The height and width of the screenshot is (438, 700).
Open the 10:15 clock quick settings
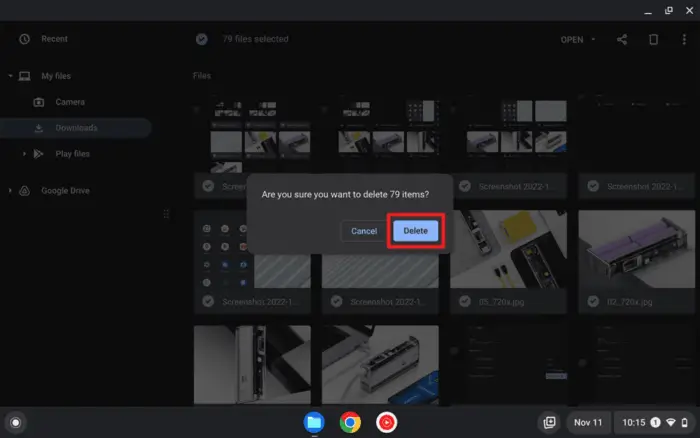click(x=633, y=422)
